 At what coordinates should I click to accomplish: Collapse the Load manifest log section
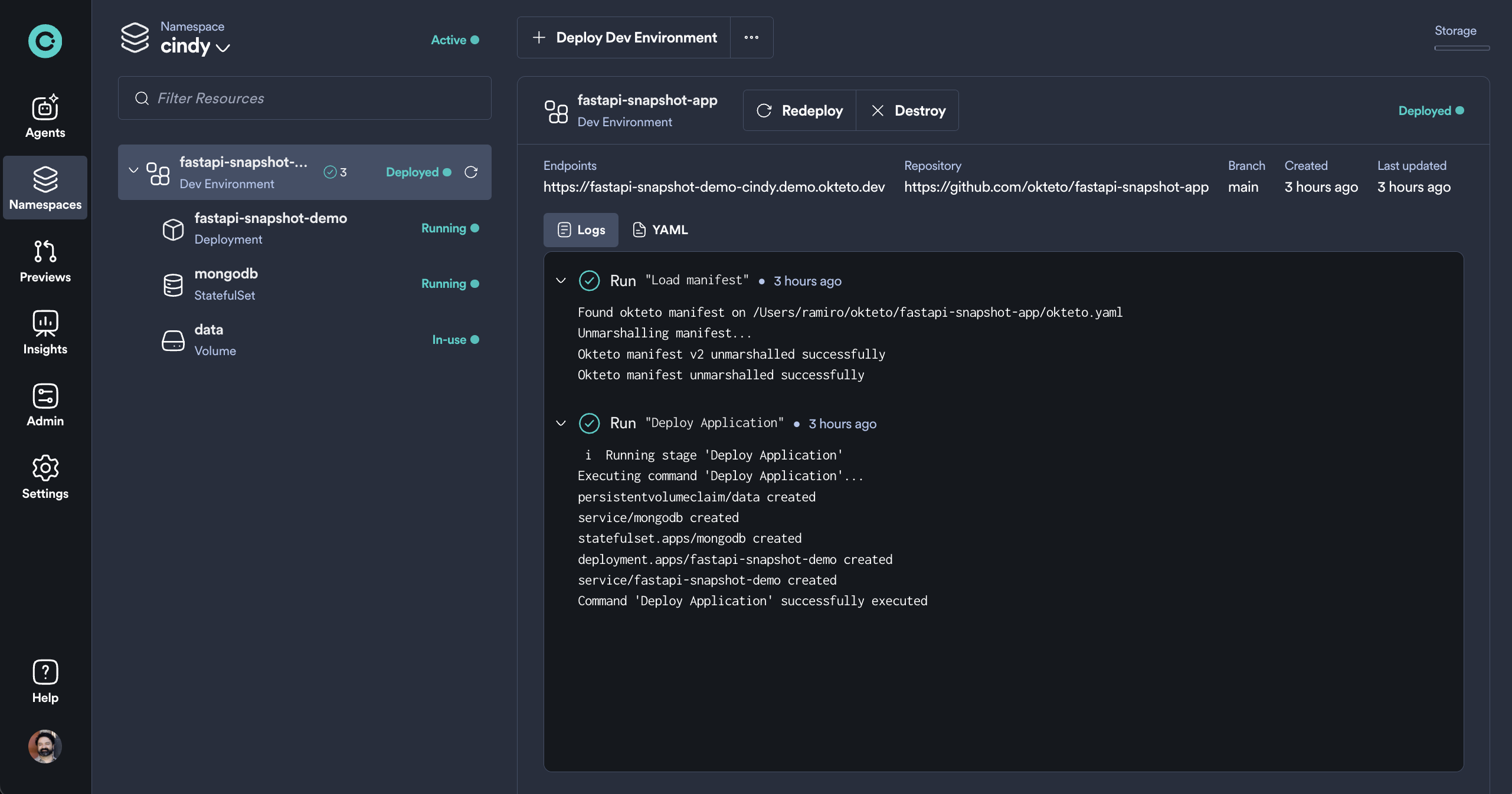[x=559, y=281]
